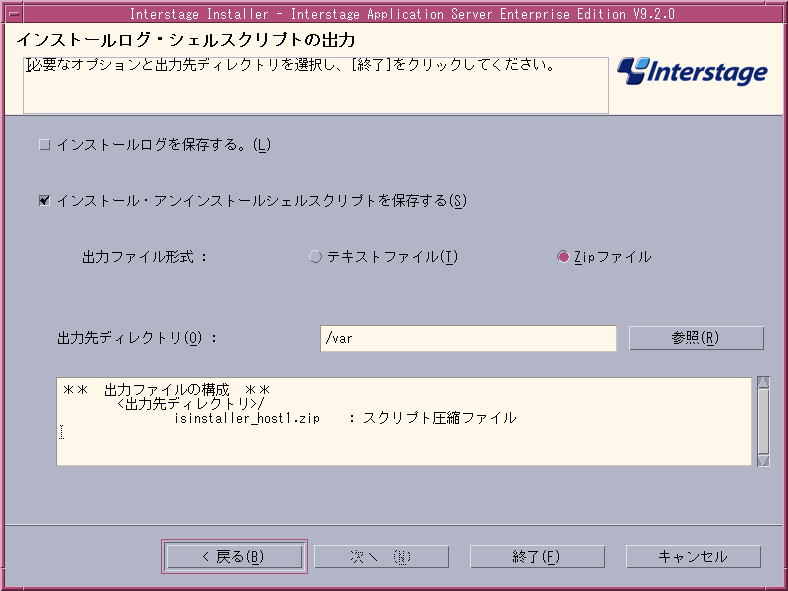This screenshot has height=591, width=788.
Task: Enable インストールログを保存する checkbox
Action: point(45,145)
